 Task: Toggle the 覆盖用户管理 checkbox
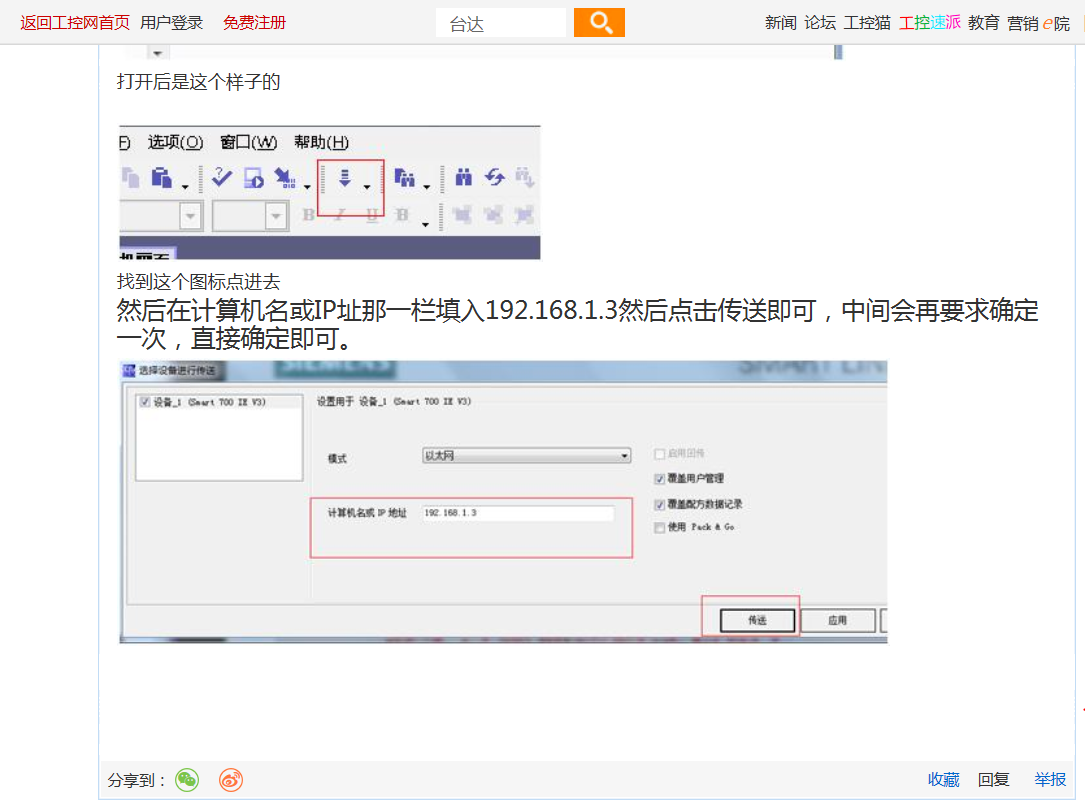(659, 479)
